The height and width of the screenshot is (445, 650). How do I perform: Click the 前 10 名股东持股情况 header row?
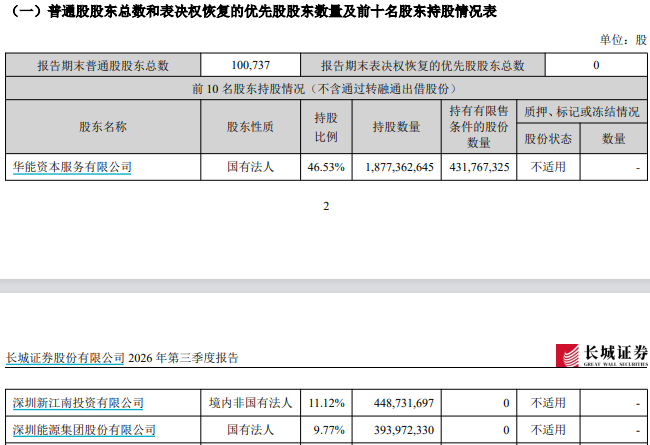pos(326,88)
